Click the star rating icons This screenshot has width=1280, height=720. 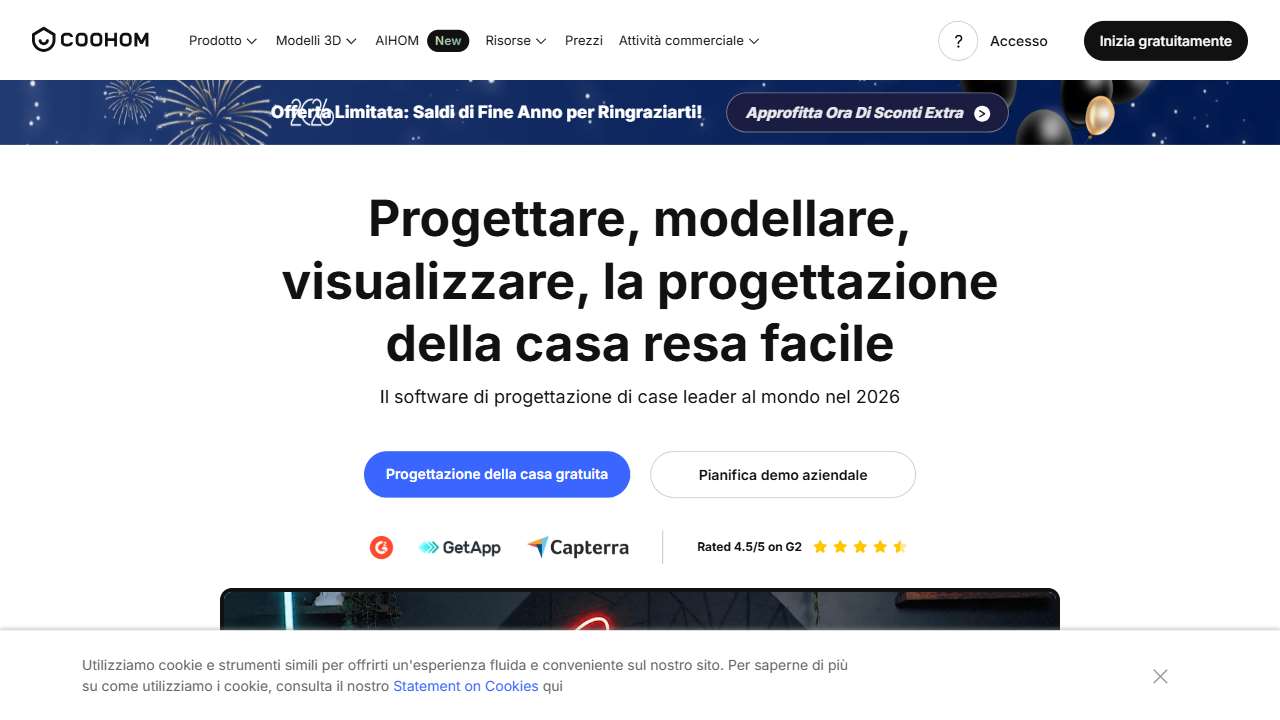click(x=859, y=547)
